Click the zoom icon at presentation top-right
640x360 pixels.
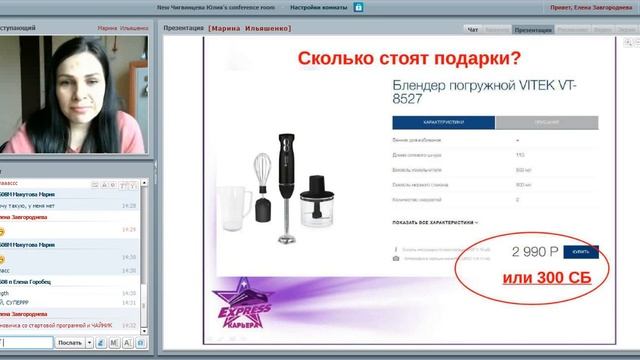[x=628, y=42]
